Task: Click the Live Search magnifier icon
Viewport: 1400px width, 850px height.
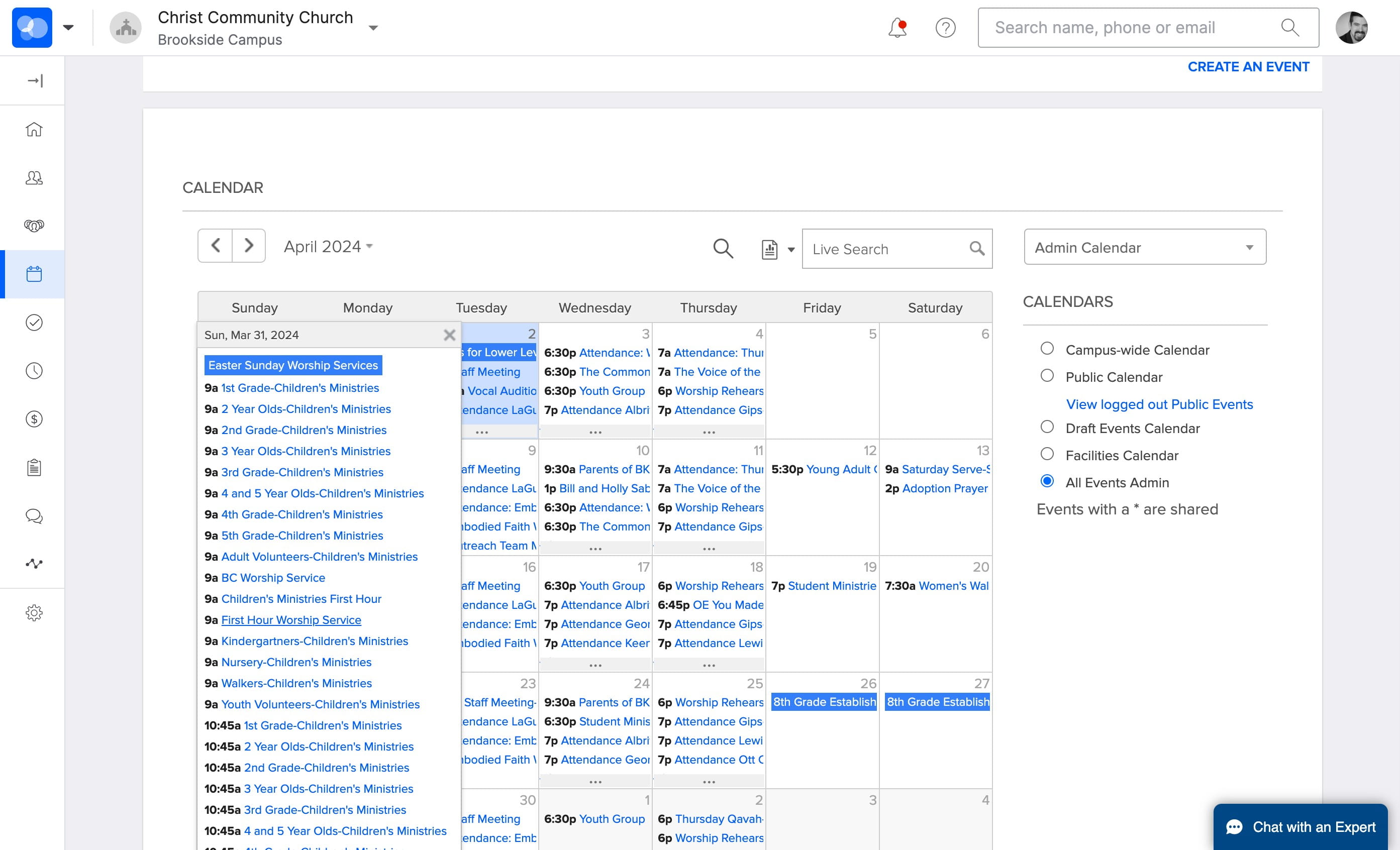Action: [x=977, y=248]
